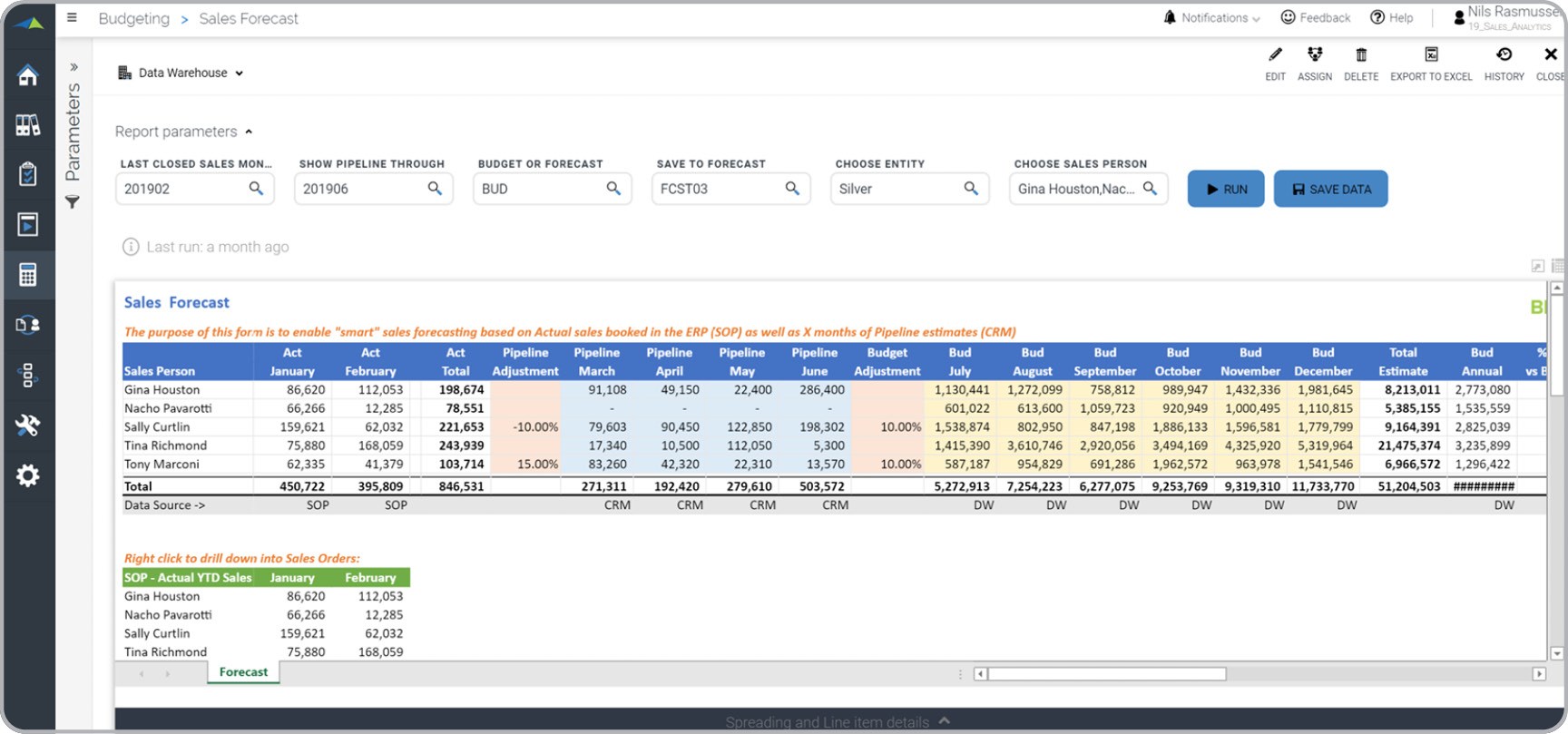1568x734 pixels.
Task: Open the calculator budgeting icon in sidebar
Action: click(x=28, y=274)
